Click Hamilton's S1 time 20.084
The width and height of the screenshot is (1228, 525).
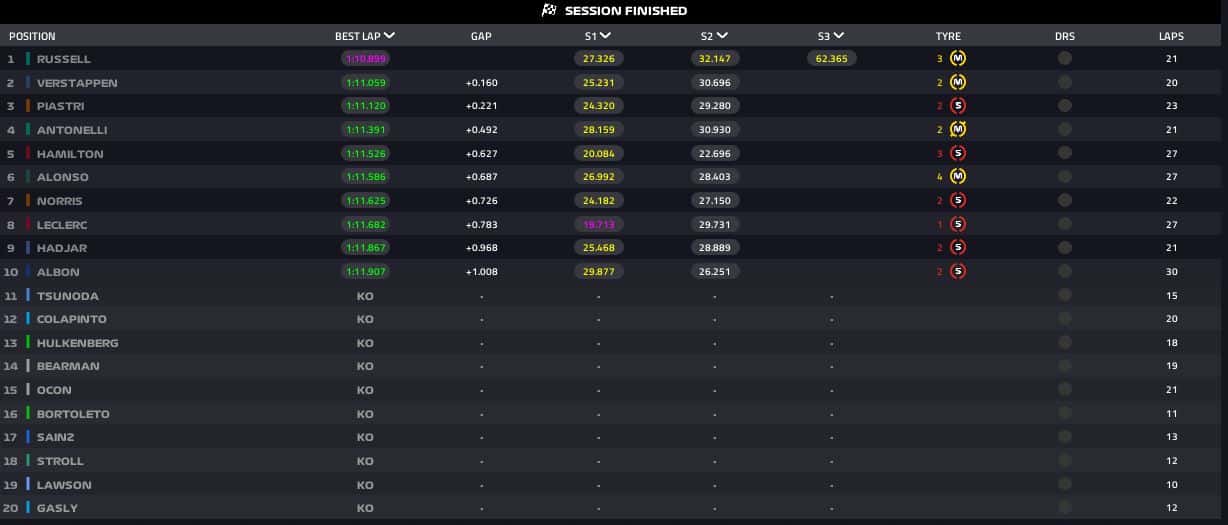click(598, 153)
